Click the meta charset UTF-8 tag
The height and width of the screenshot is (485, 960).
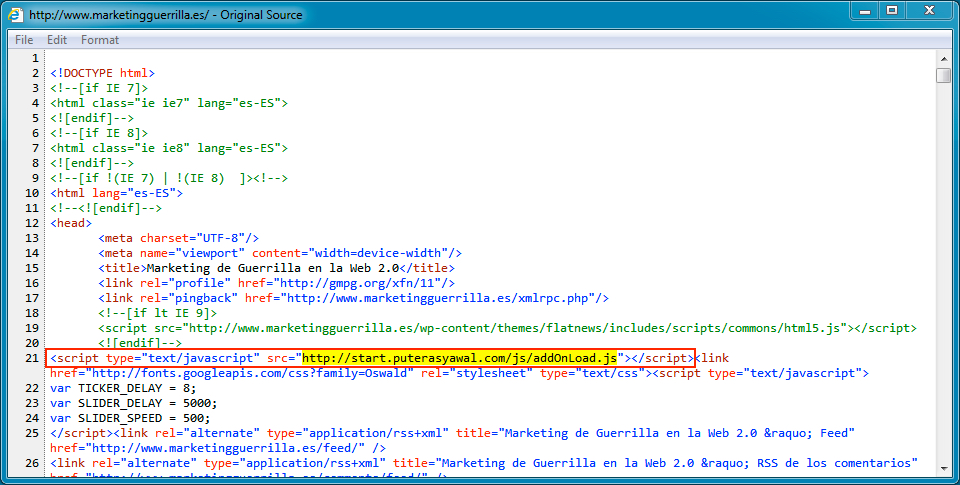click(179, 238)
